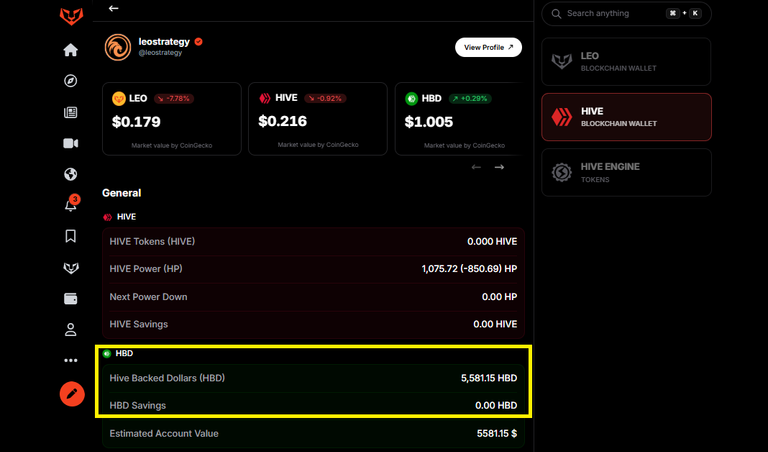Screen dimensions: 768x452
Task: Open the video camera section
Action: pyautogui.click(x=71, y=143)
